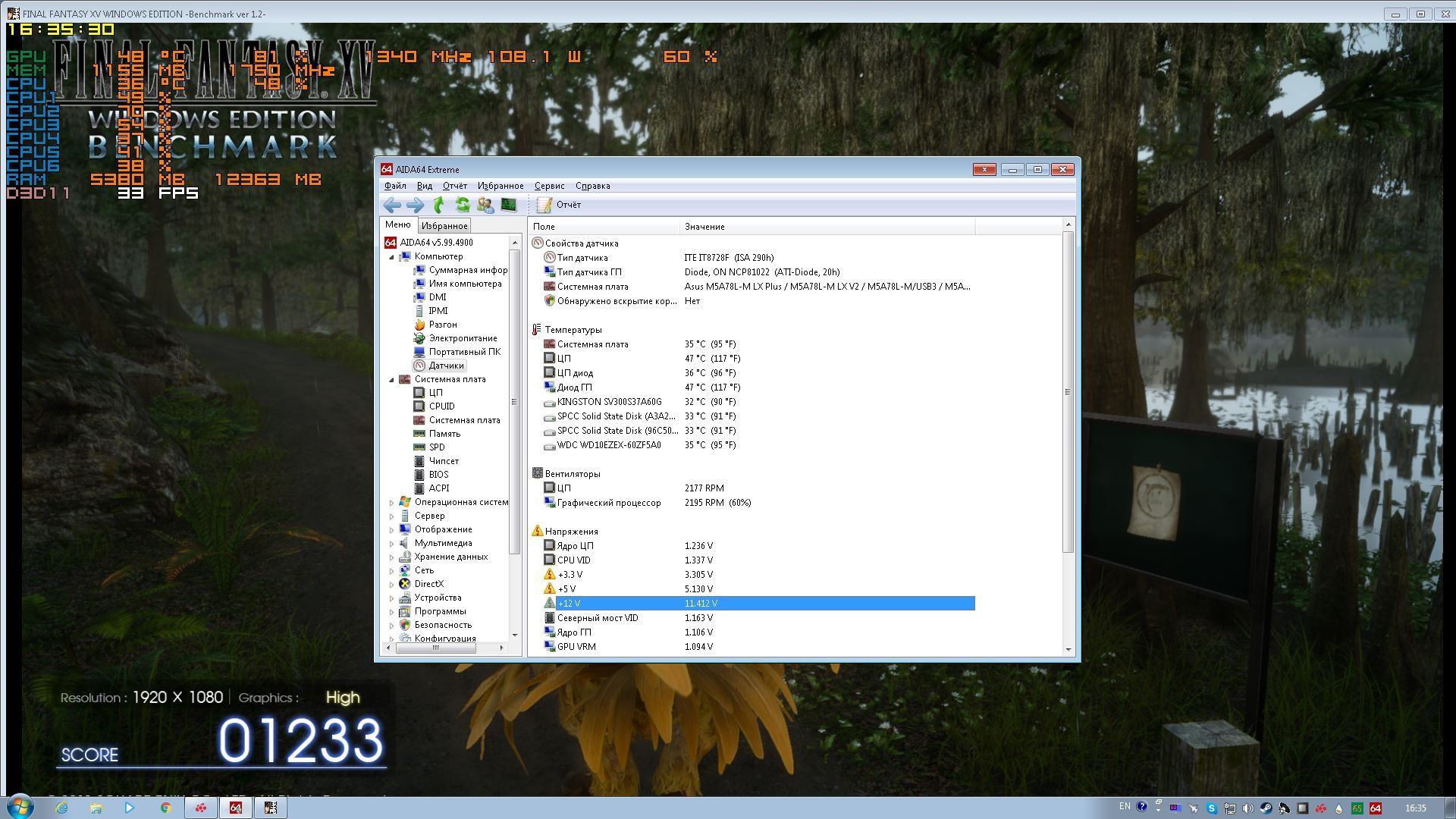This screenshot has height=819, width=1456.
Task: Select CPUID entry under Системная плата
Action: coord(441,406)
